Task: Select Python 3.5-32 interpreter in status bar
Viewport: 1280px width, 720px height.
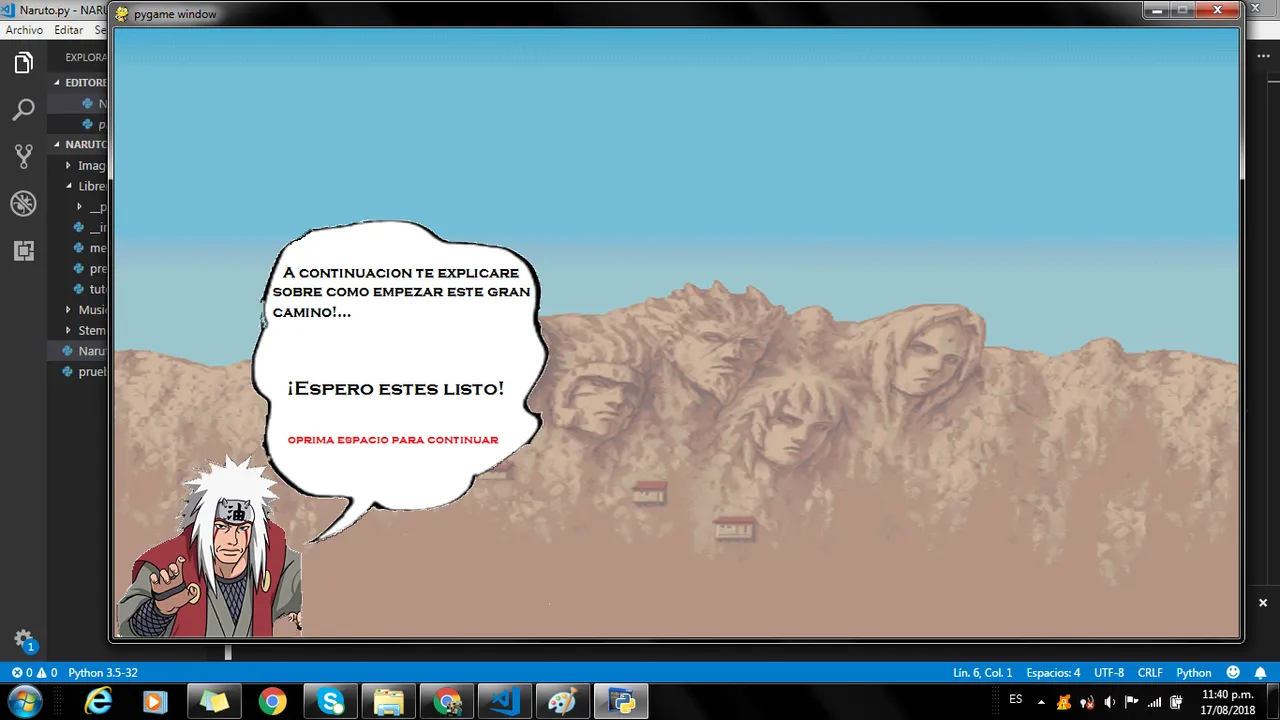Action: 103,673
